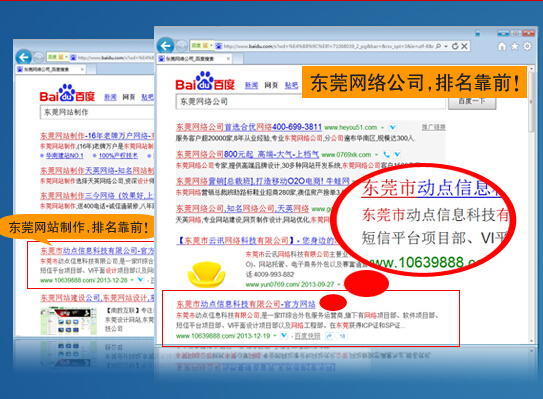Select the 新闻 tab beside the Baidu logo
543x399 pixels.
(x=251, y=85)
